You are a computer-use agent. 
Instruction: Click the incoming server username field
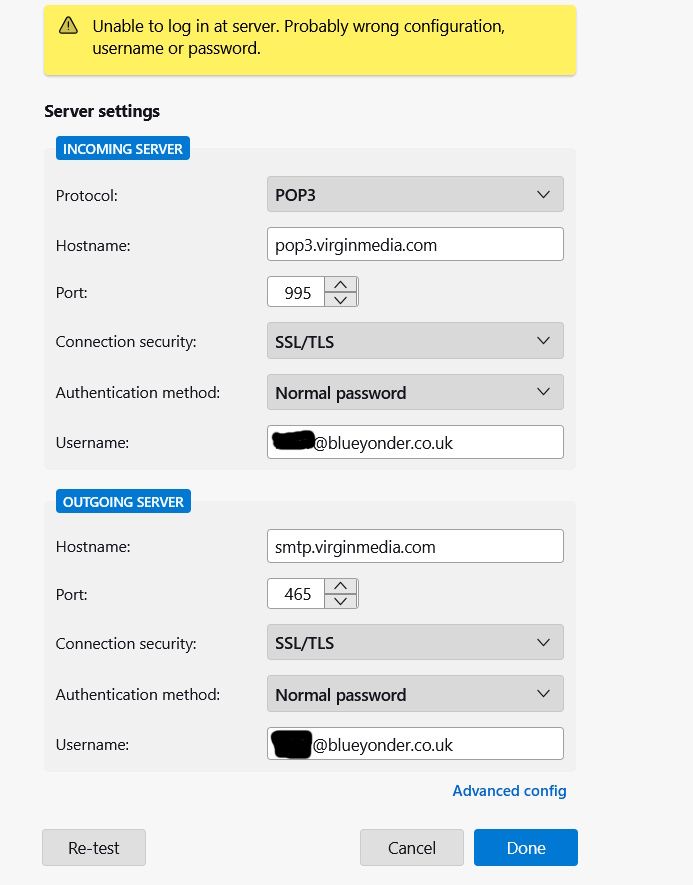coord(415,442)
